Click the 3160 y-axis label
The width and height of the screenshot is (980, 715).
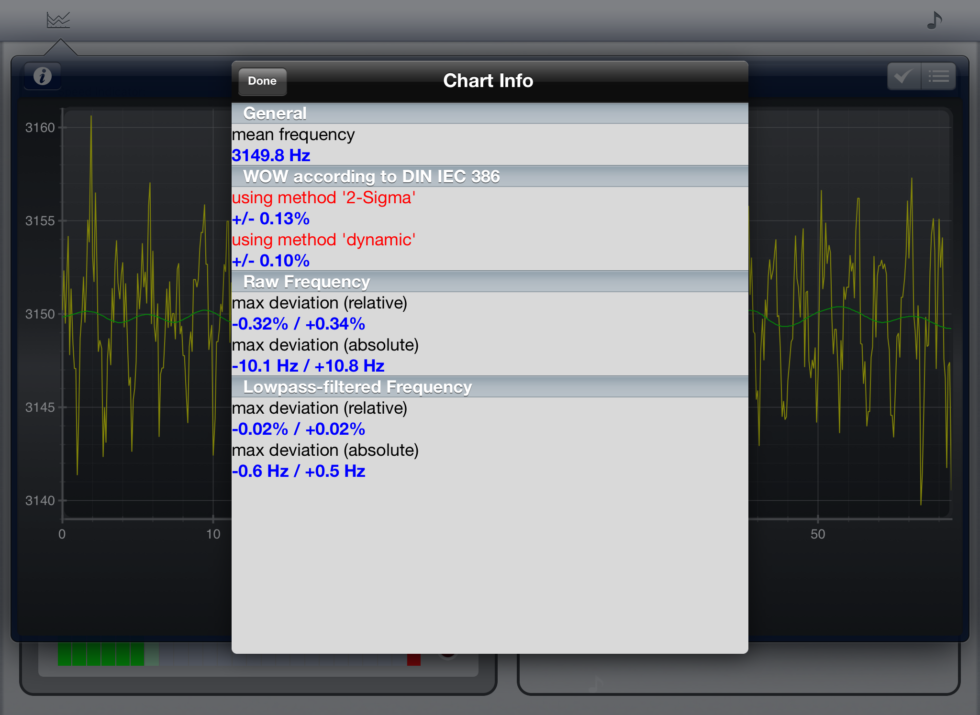pyautogui.click(x=40, y=128)
